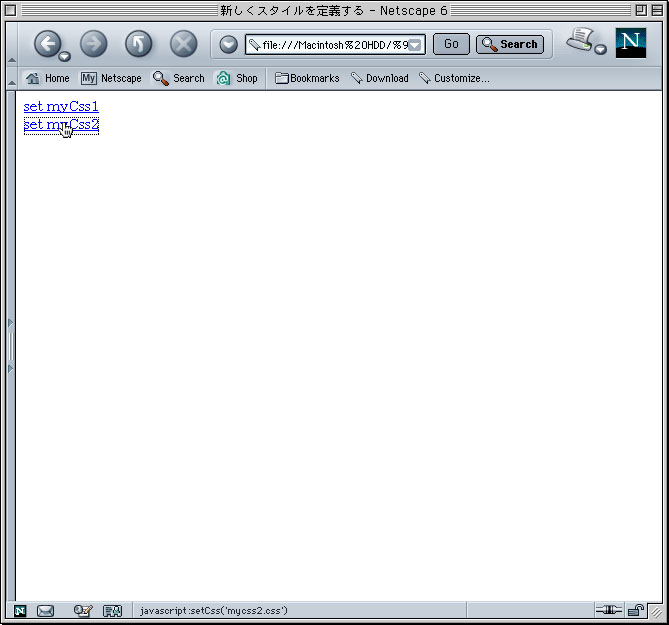Open Shop from the personal toolbar
Screen dimensions: 669x625
pos(237,78)
